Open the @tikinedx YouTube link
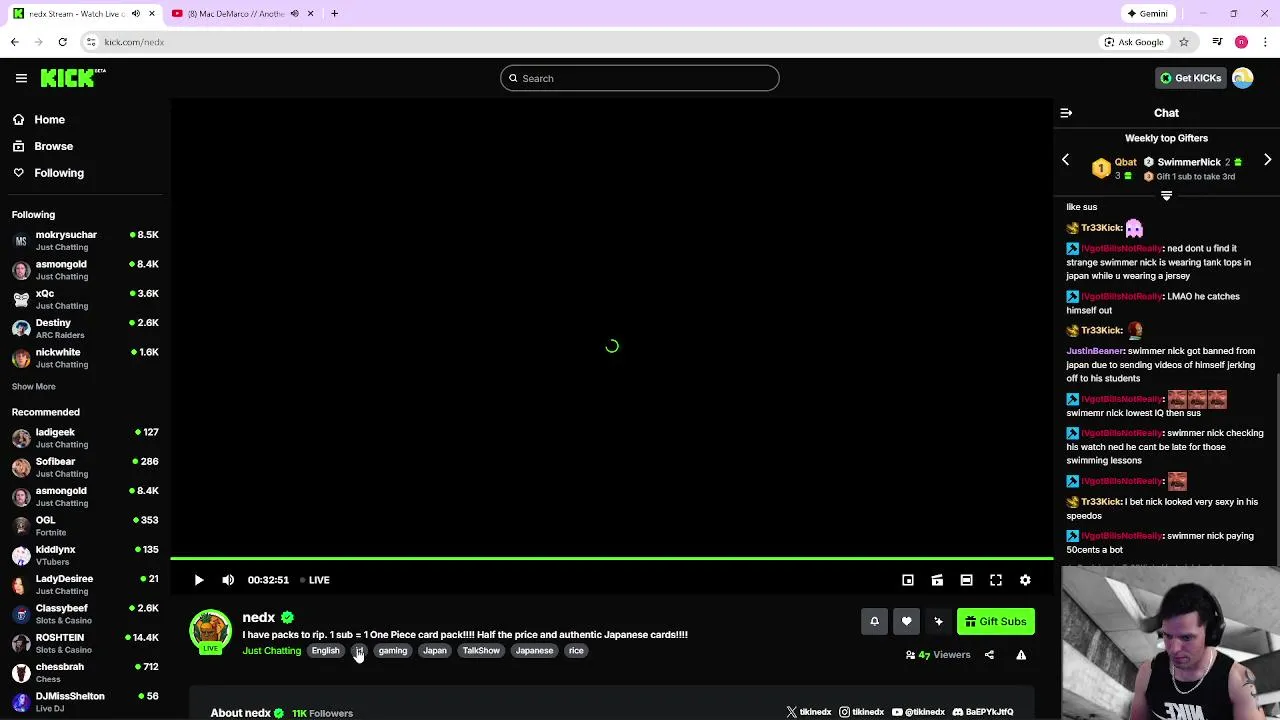Screen dimensions: 1280x720 click(x=918, y=712)
